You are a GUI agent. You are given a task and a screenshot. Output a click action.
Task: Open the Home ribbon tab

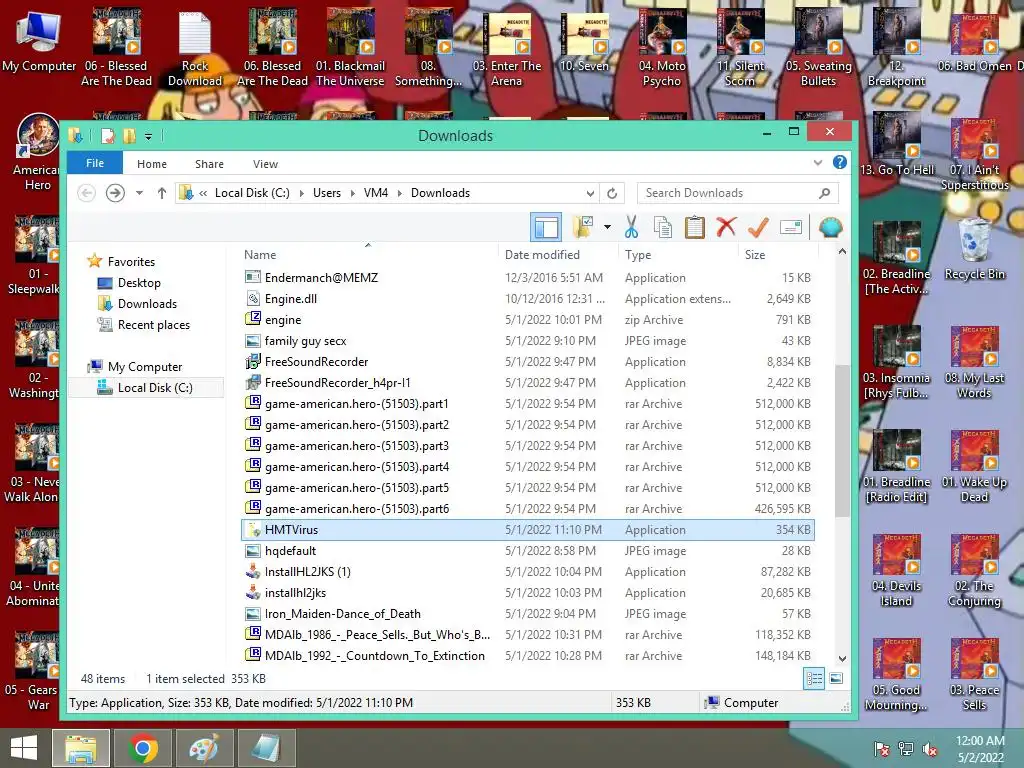tap(152, 164)
